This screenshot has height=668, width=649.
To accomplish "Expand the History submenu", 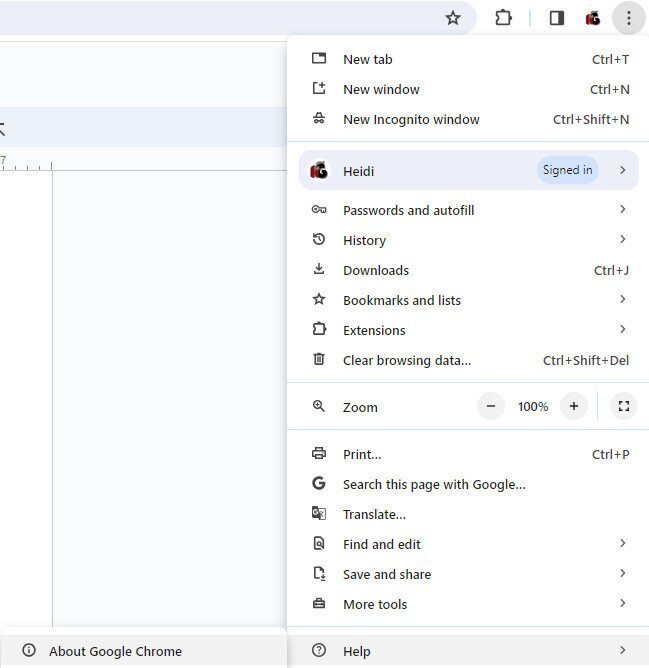I will pyautogui.click(x=364, y=240).
